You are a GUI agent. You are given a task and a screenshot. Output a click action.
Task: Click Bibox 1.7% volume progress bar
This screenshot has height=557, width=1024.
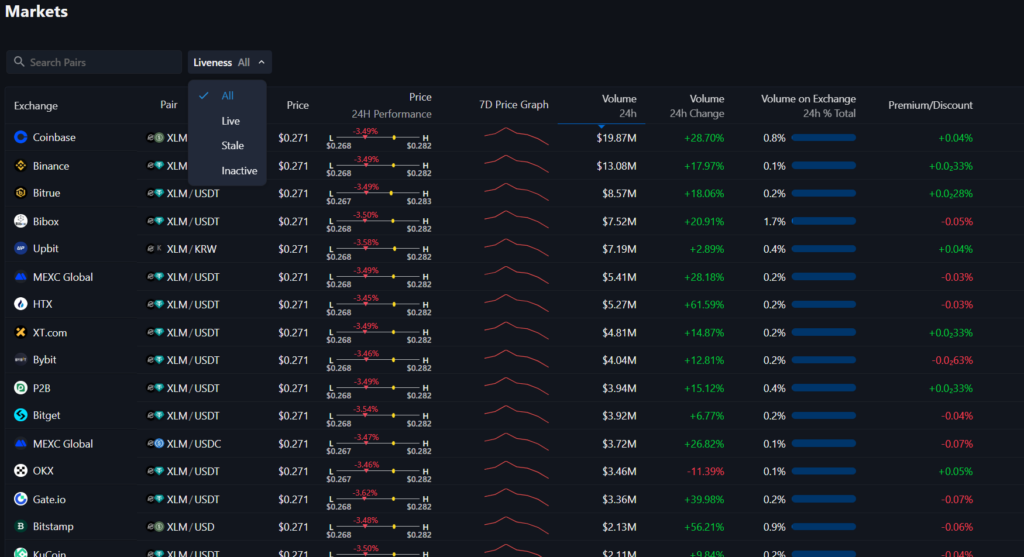(824, 221)
